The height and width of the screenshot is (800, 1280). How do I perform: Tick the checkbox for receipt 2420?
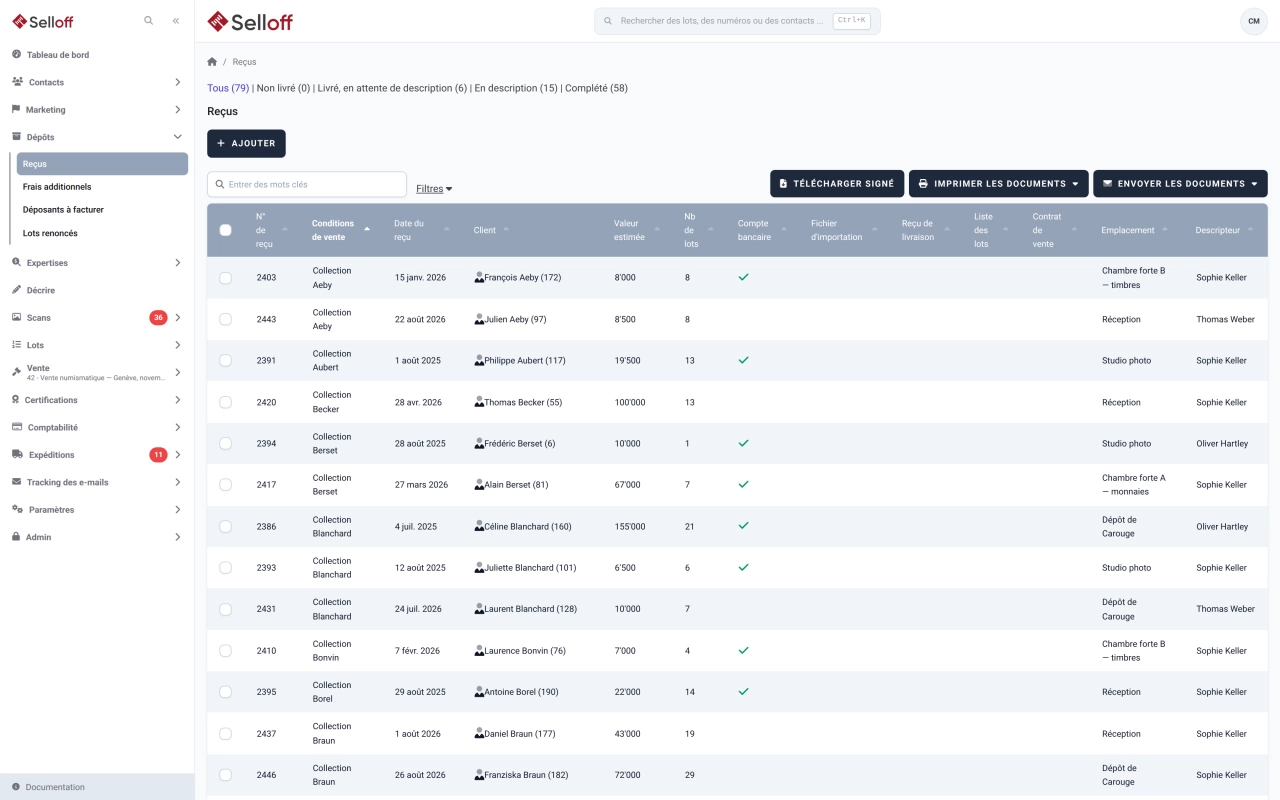(225, 402)
